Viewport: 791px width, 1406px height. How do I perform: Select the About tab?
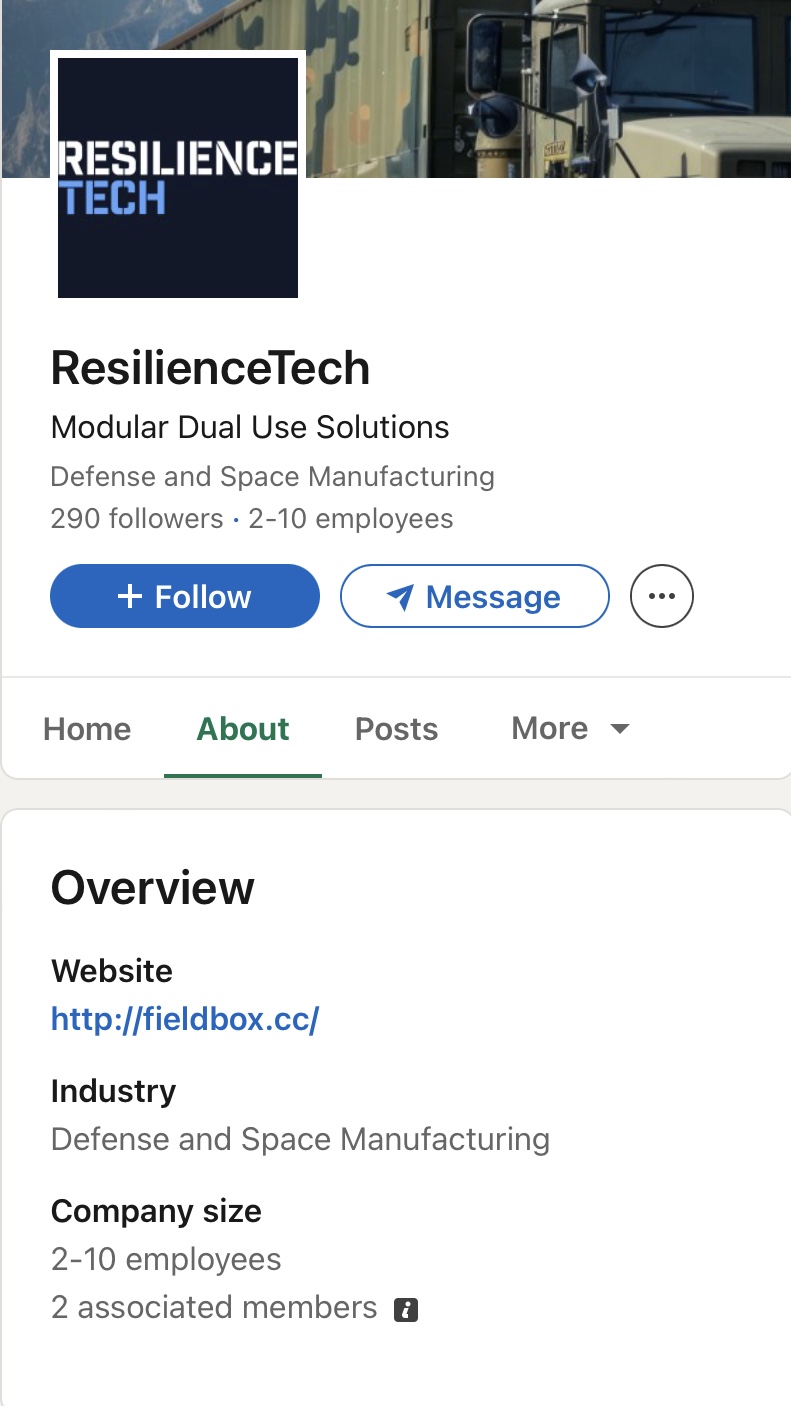click(243, 729)
